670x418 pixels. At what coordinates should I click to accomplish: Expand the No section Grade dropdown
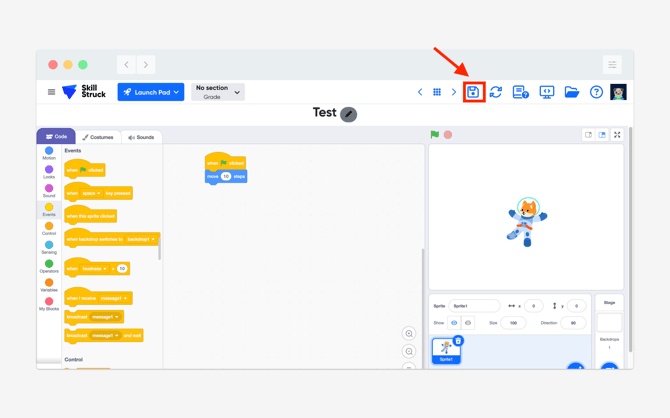(x=218, y=92)
